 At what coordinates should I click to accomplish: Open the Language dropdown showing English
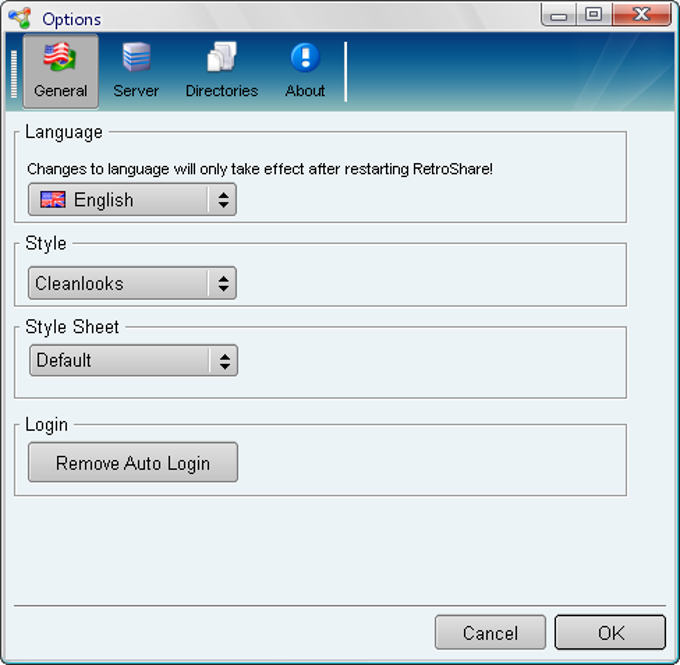[132, 200]
